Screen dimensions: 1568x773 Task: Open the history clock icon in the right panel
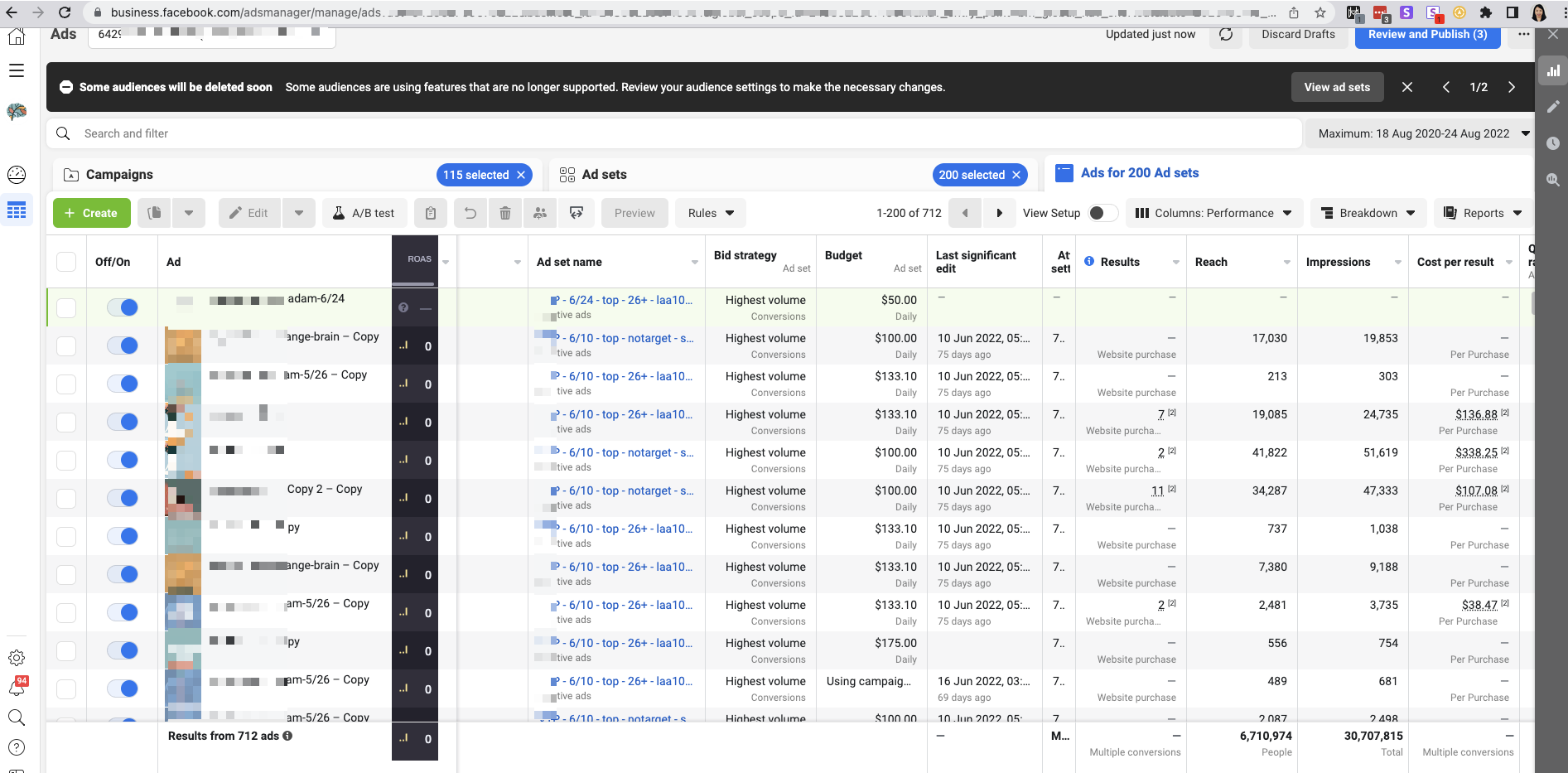pyautogui.click(x=1553, y=143)
